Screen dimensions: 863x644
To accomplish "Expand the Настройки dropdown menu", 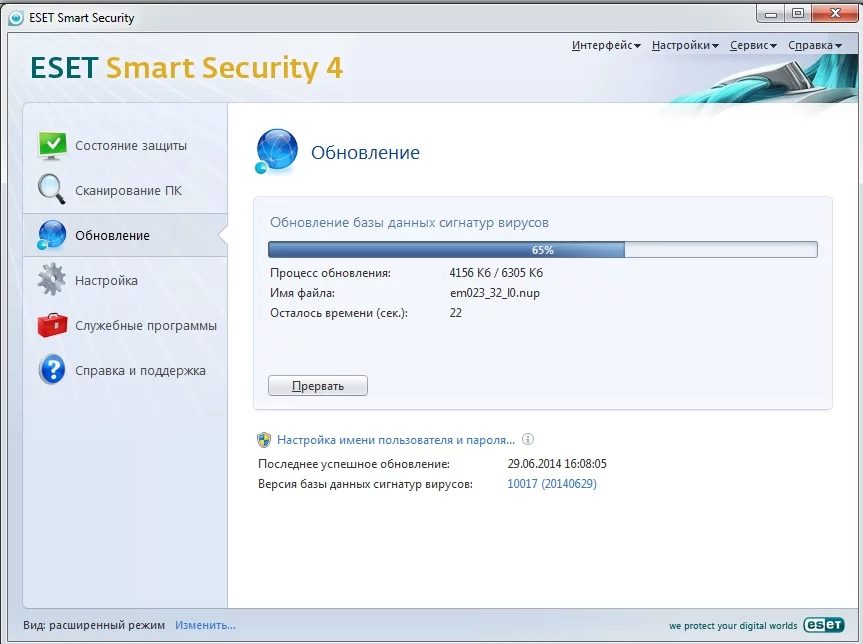I will [x=685, y=45].
